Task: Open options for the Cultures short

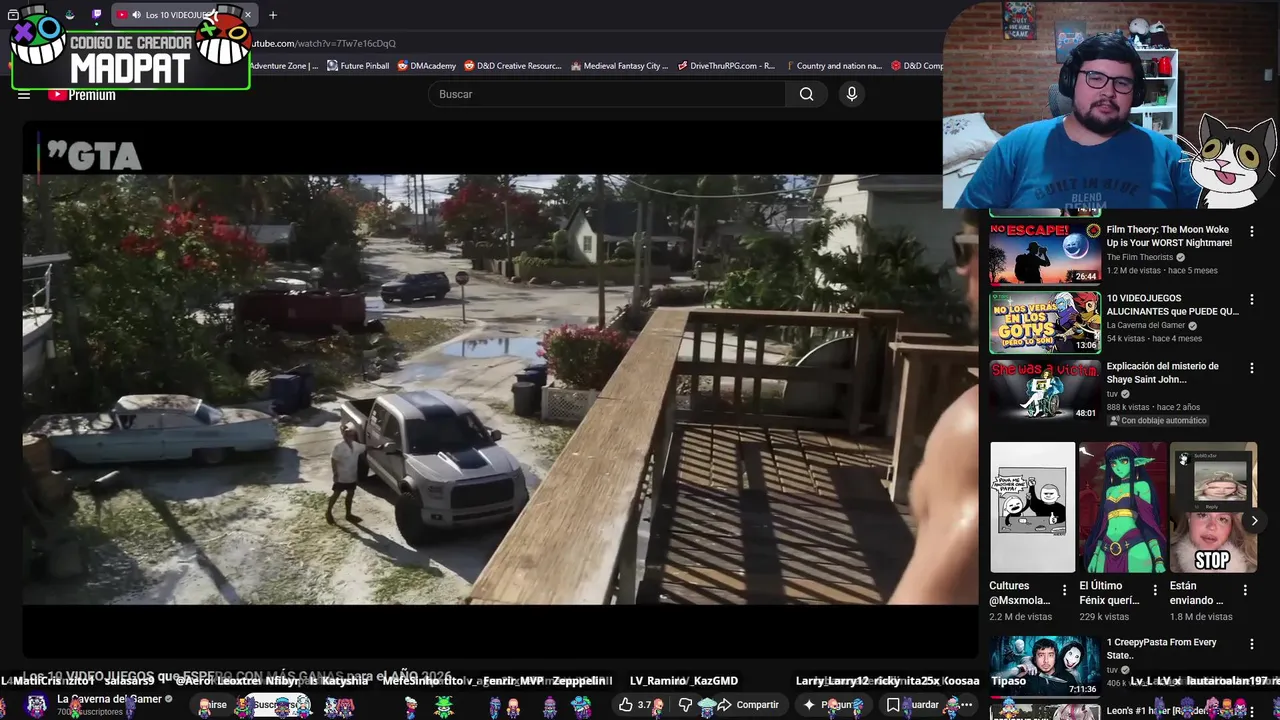Action: coord(1064,590)
